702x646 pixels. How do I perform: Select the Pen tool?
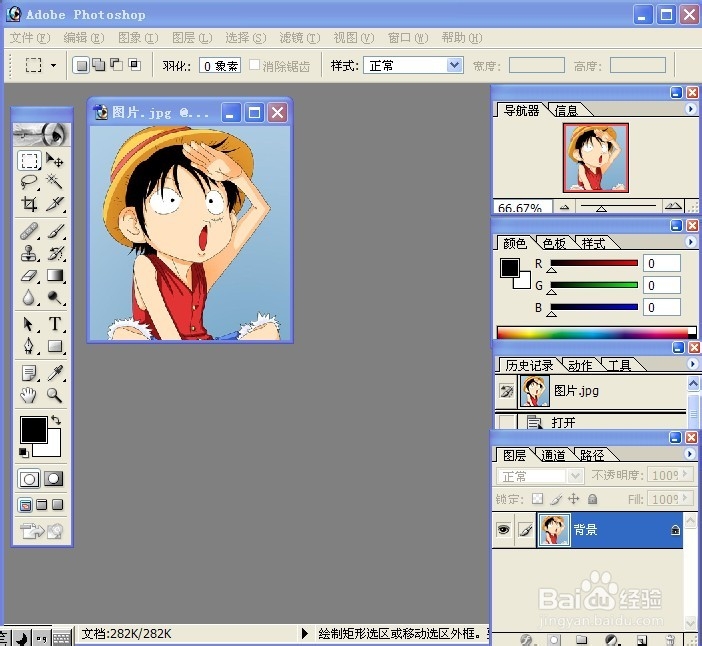tap(29, 346)
